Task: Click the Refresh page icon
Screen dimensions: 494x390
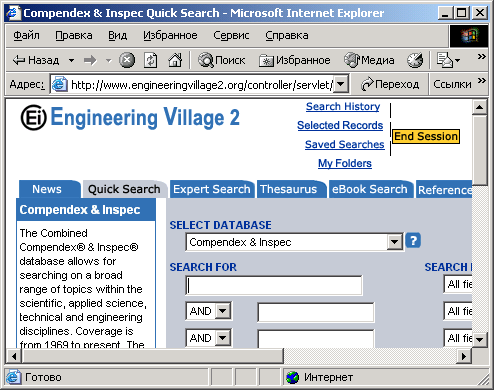Action: (x=150, y=60)
